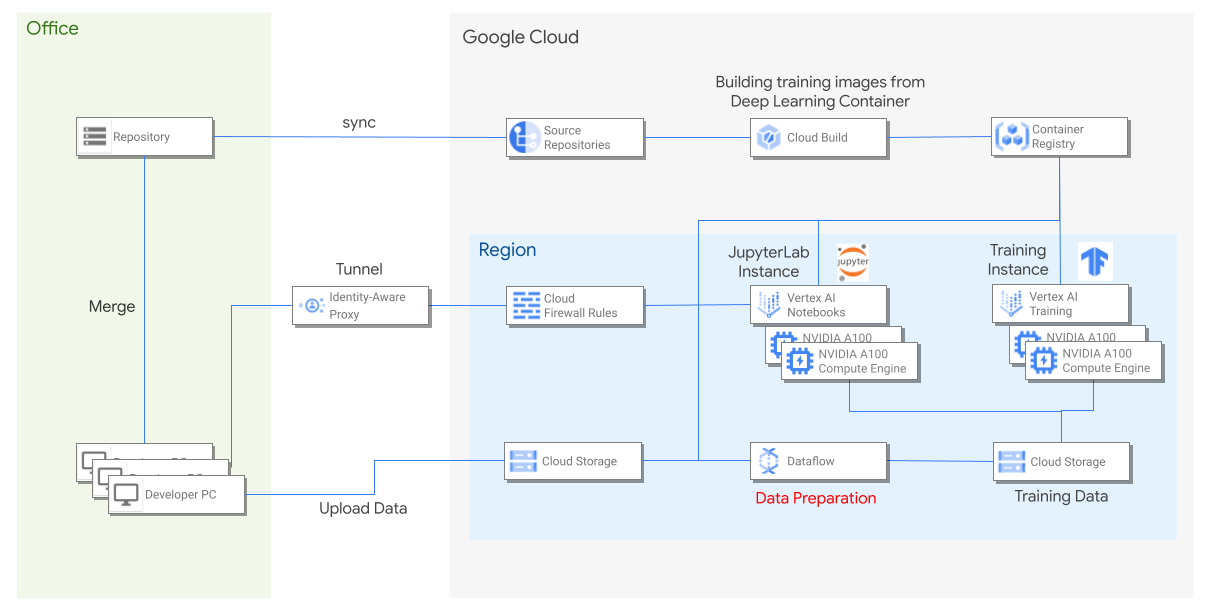The image size is (1209, 613).
Task: Click the NVIDIA A100 box under Vertex AI Training
Action: pyautogui.click(x=1094, y=361)
